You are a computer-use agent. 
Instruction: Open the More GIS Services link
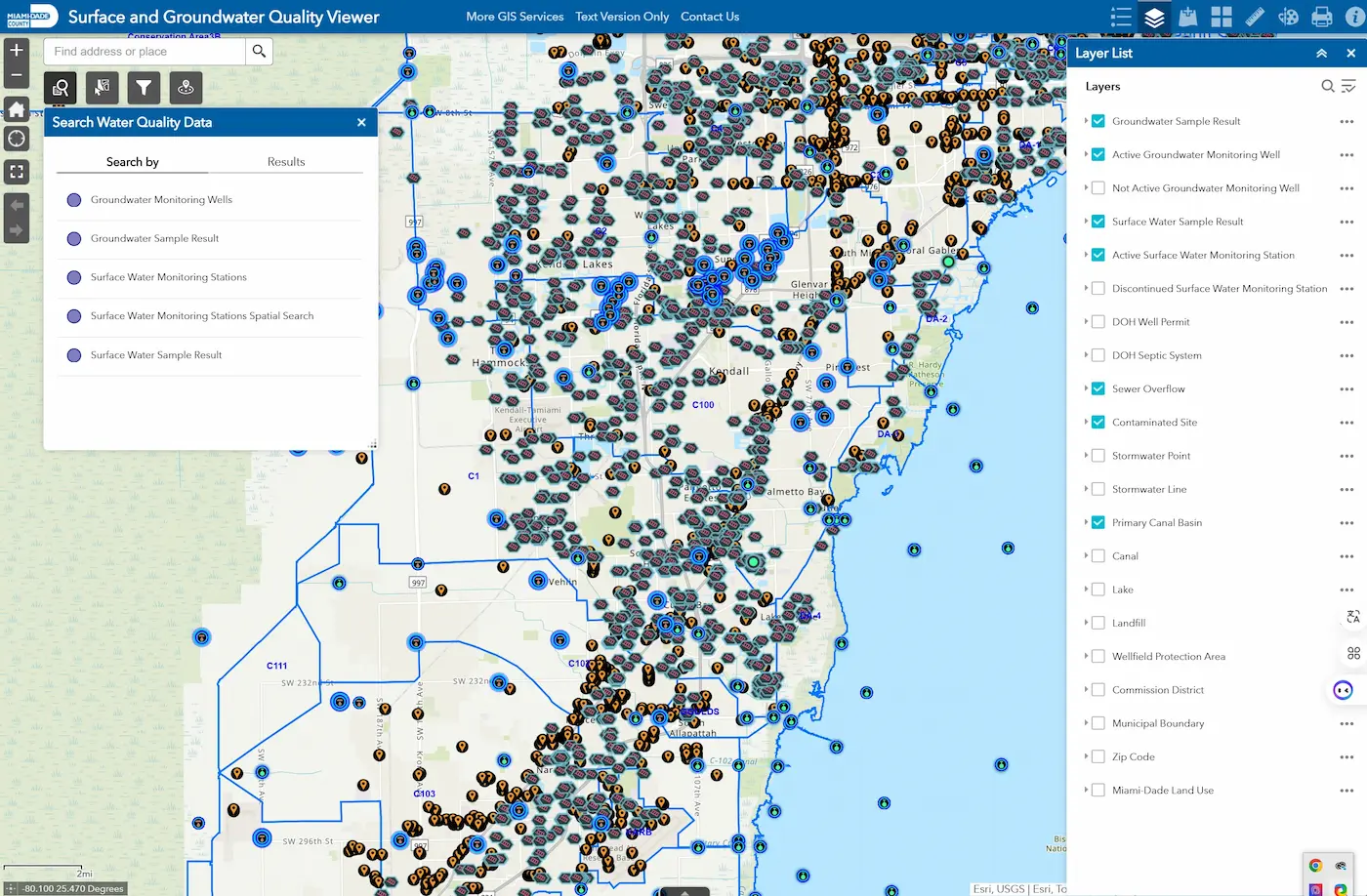point(515,17)
